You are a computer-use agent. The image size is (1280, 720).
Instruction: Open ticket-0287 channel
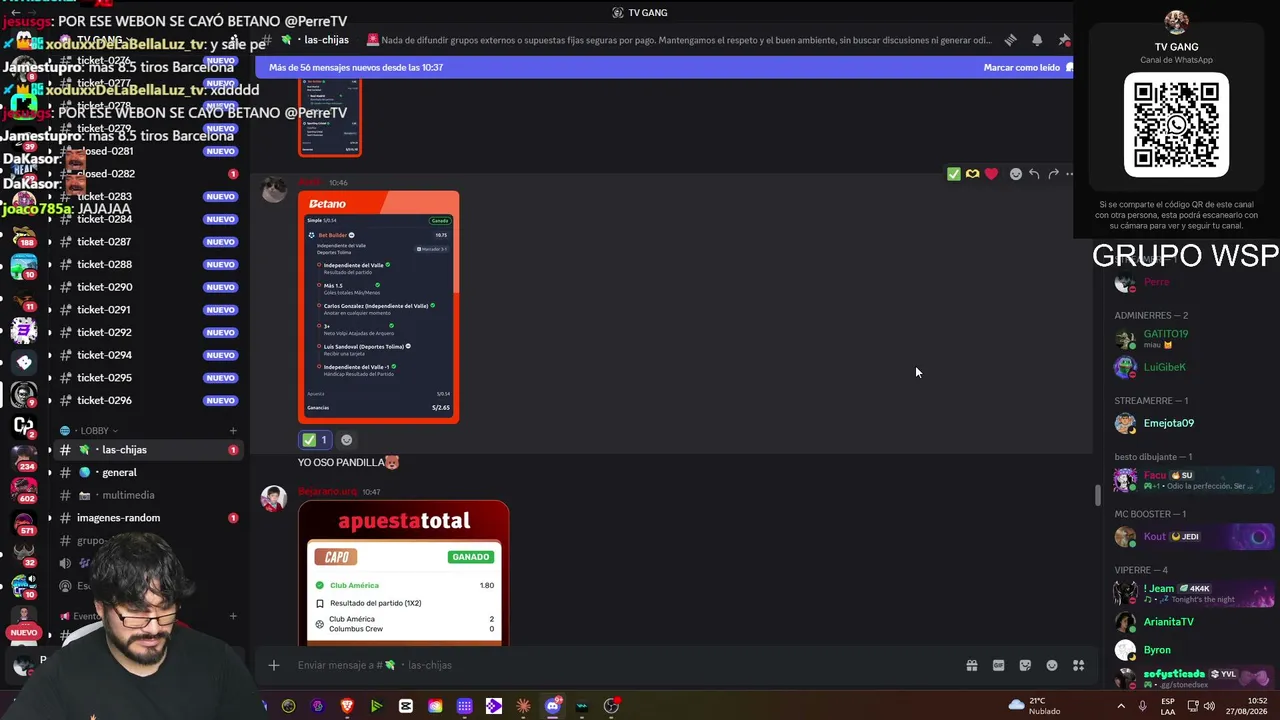(148, 242)
